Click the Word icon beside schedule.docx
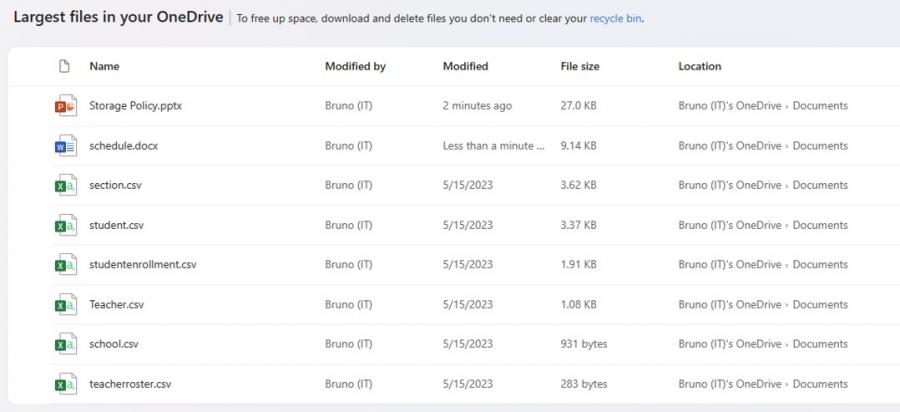The image size is (900, 412). pos(65,146)
